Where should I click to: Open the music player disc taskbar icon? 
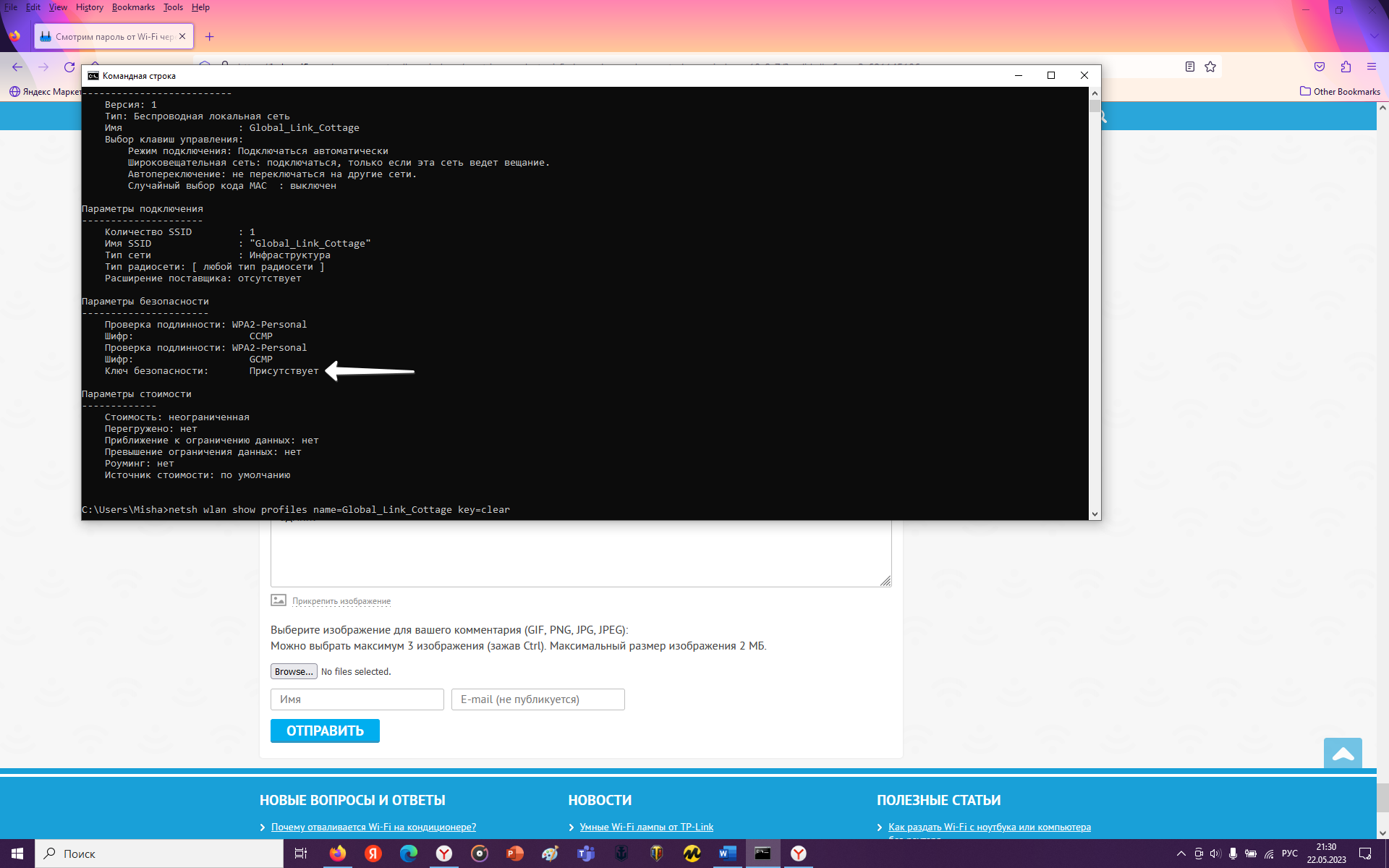tap(480, 854)
